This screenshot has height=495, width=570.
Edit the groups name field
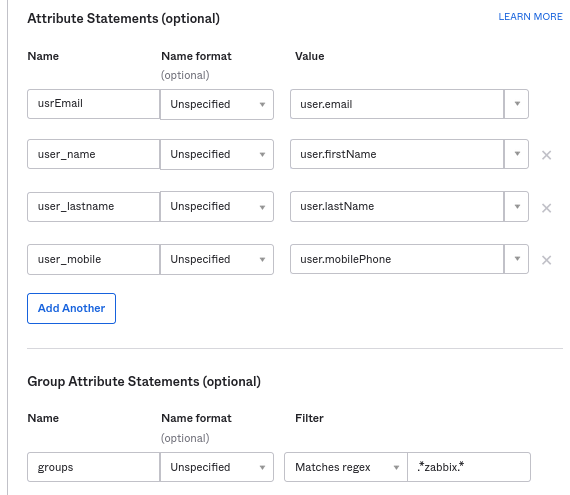click(94, 467)
